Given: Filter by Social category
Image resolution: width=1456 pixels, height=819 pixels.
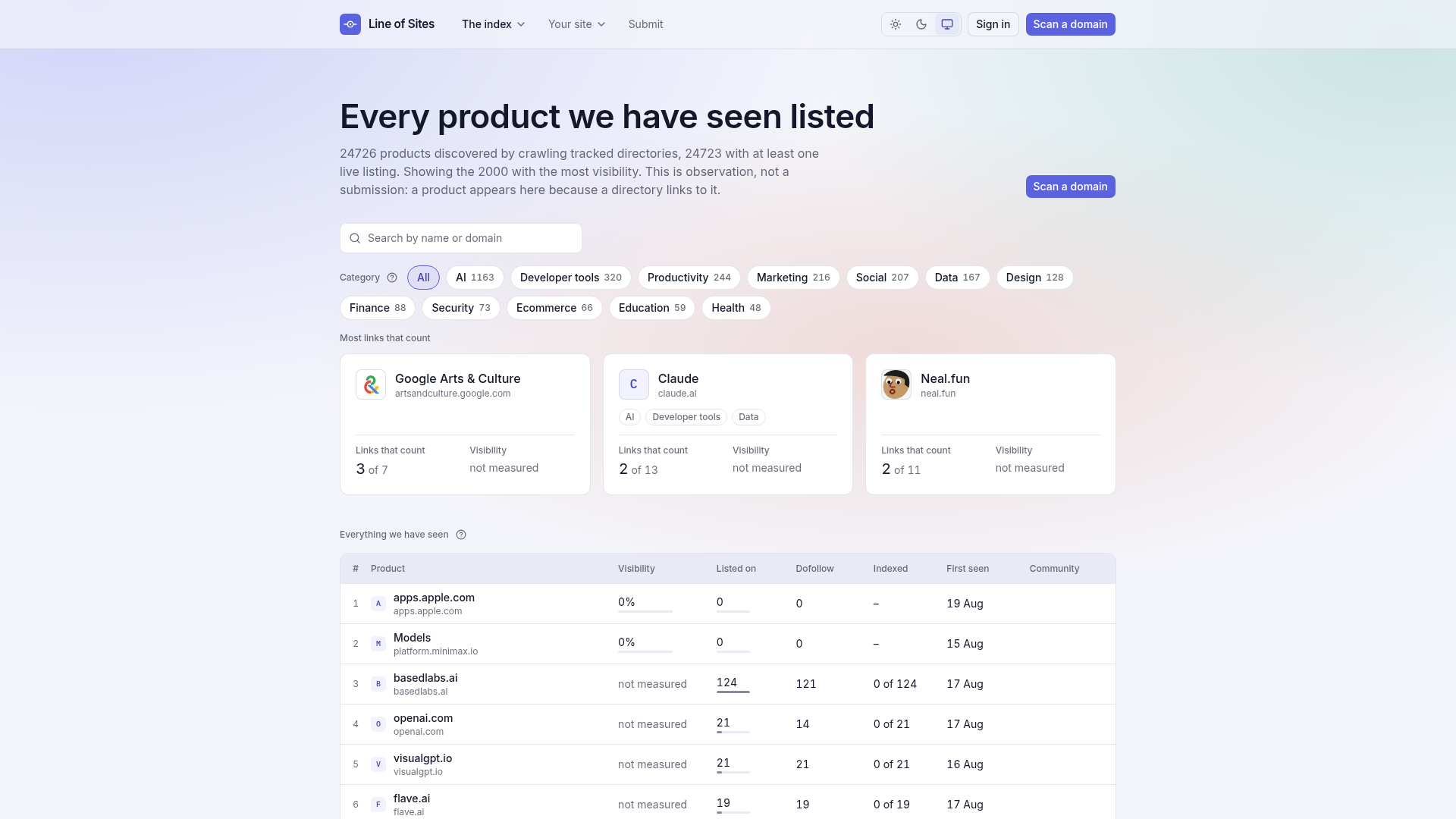Looking at the screenshot, I should coord(883,278).
